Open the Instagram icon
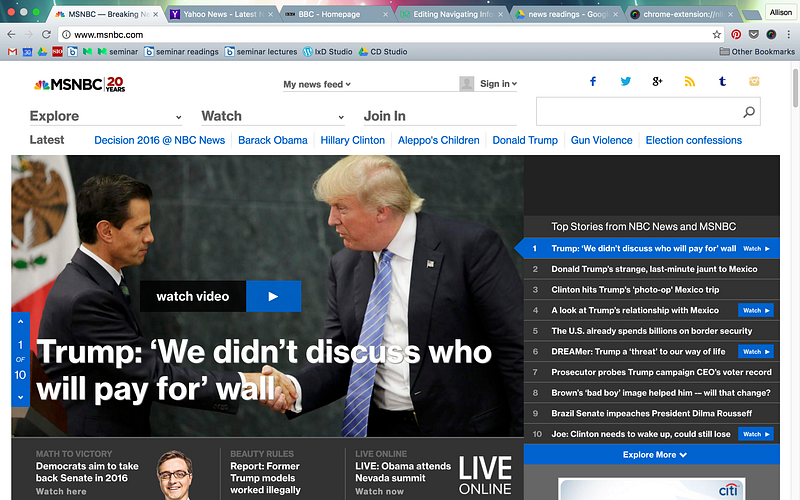 pyautogui.click(x=754, y=82)
